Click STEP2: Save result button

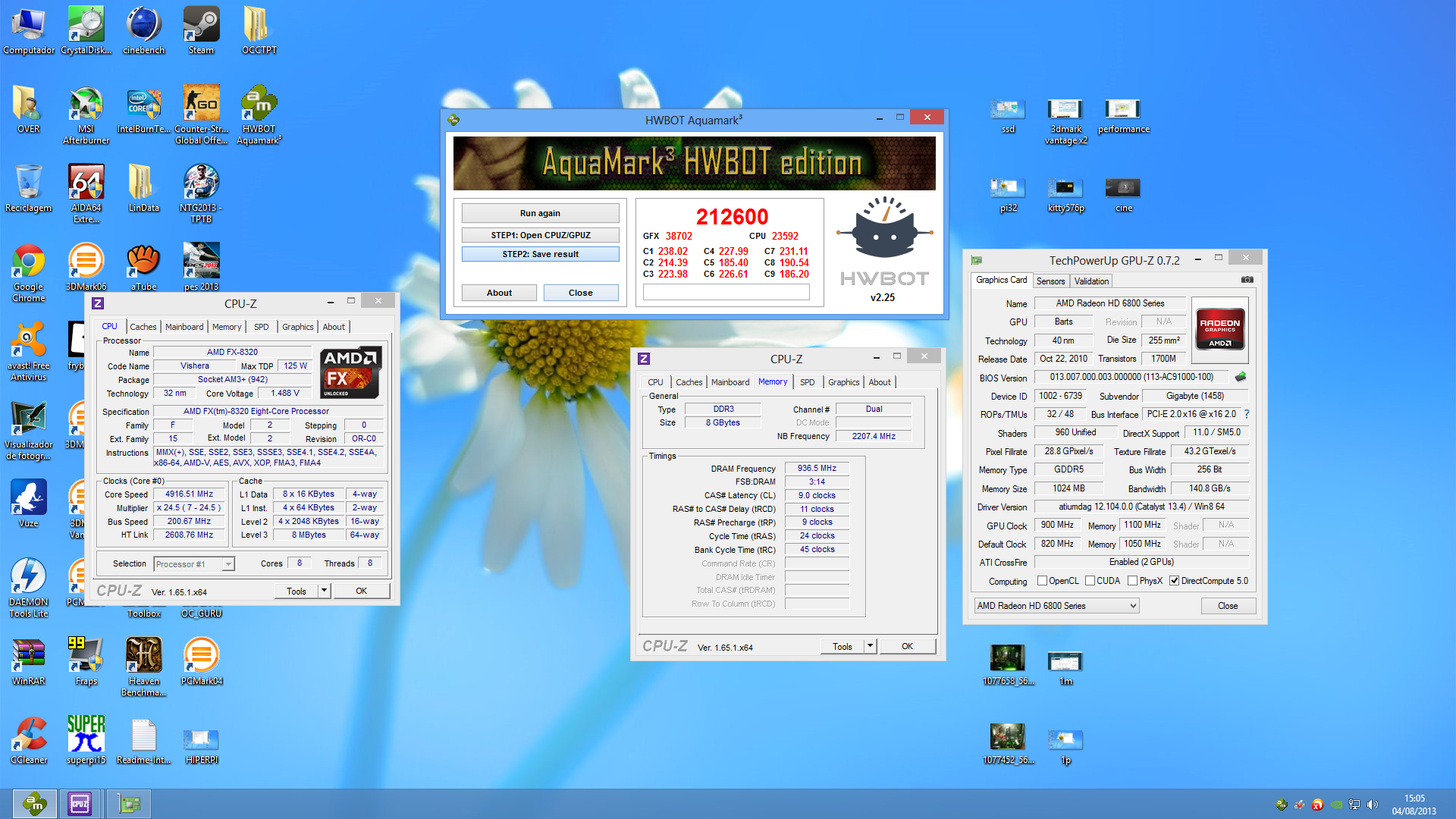click(x=540, y=254)
